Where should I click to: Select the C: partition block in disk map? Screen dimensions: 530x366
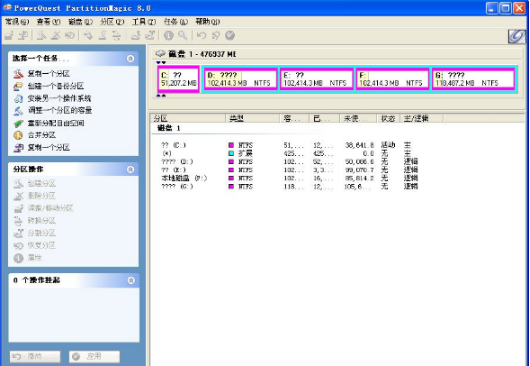[x=178, y=79]
